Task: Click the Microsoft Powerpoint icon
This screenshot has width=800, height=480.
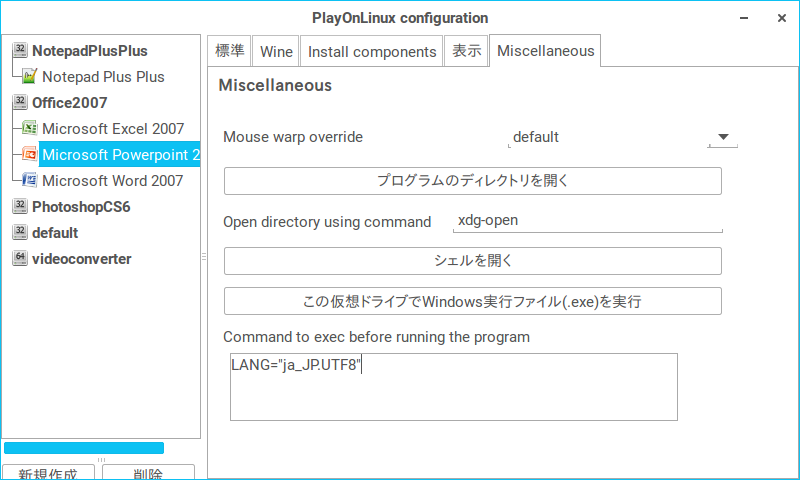Action: coord(30,154)
